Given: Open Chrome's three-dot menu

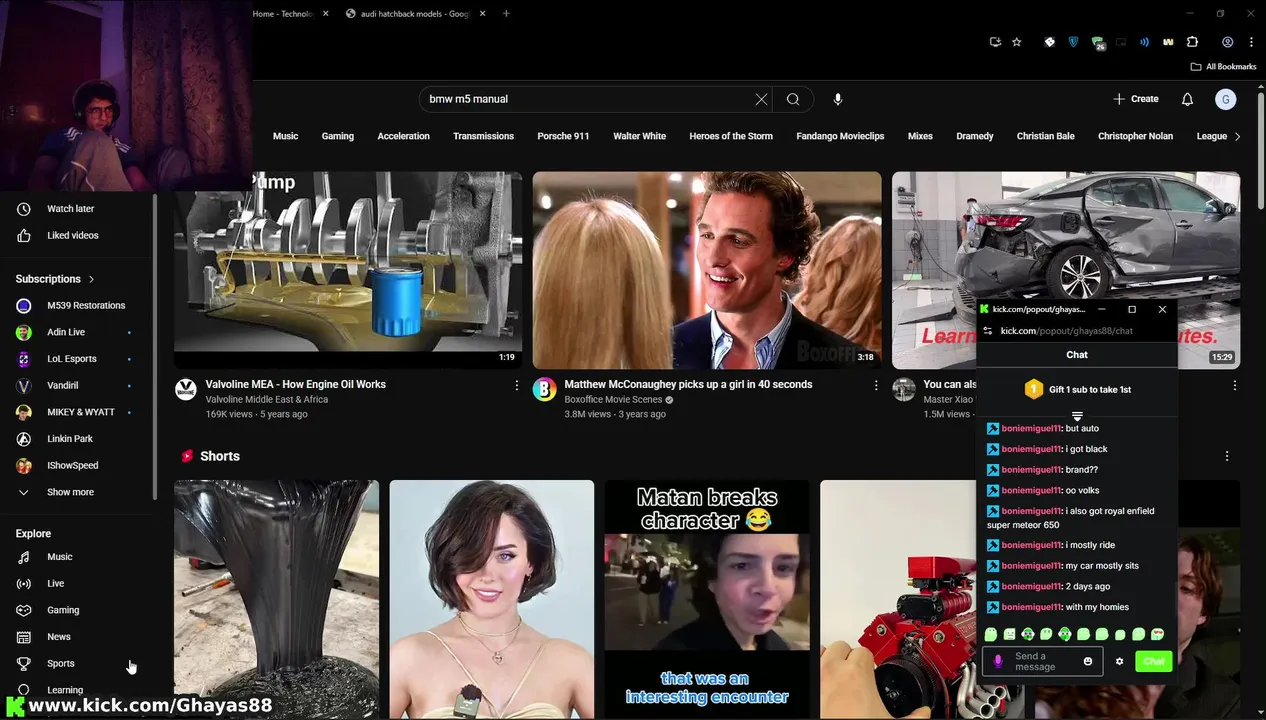Looking at the screenshot, I should [1251, 42].
